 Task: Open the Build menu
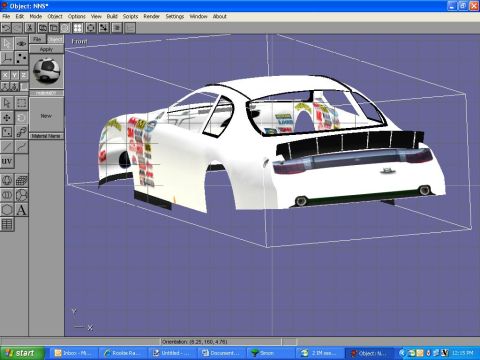(112, 16)
